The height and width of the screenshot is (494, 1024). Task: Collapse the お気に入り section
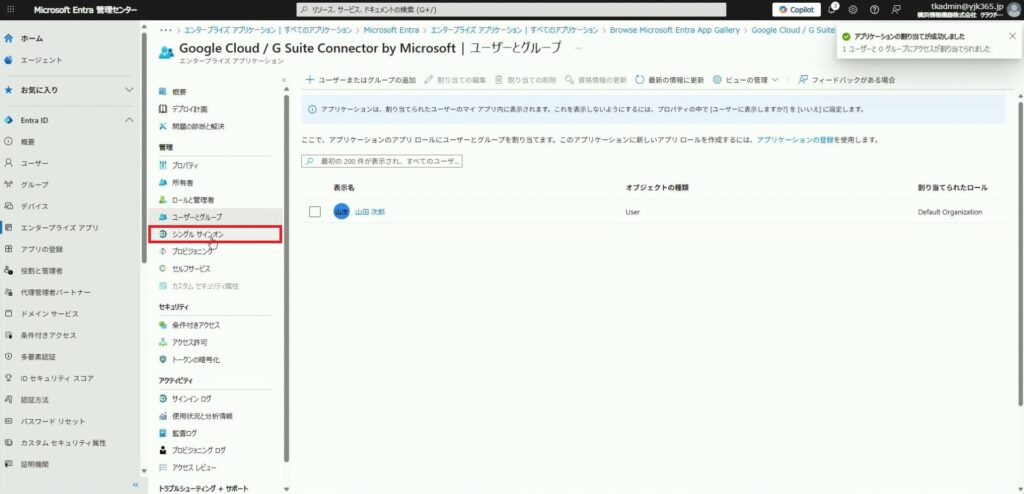[128, 90]
